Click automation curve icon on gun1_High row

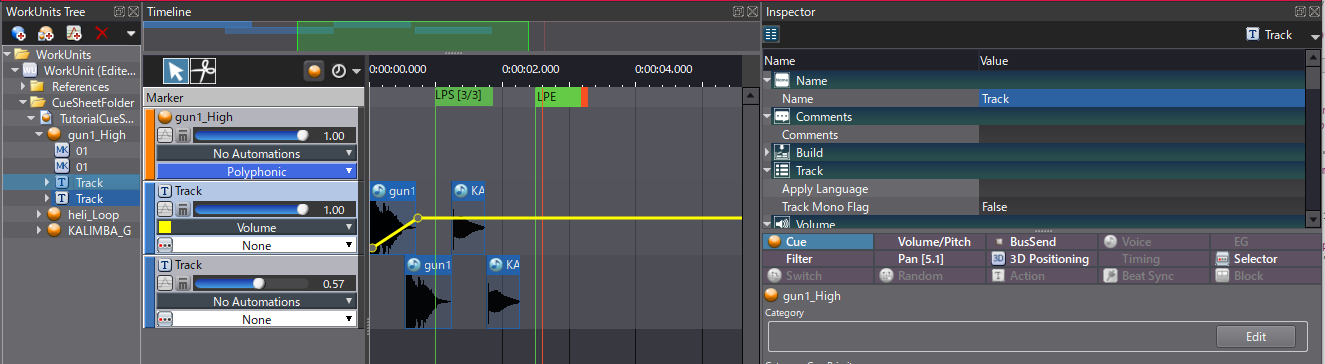[165, 135]
